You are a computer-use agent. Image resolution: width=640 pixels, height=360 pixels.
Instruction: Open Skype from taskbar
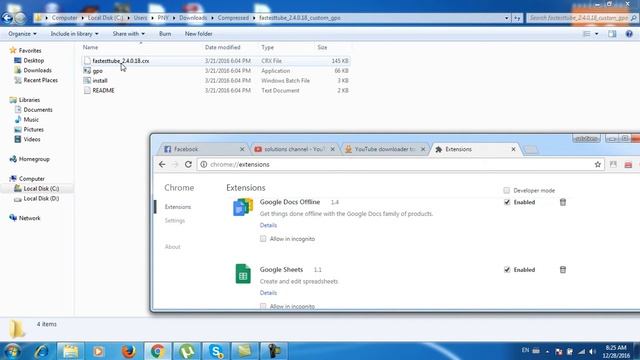coord(216,351)
